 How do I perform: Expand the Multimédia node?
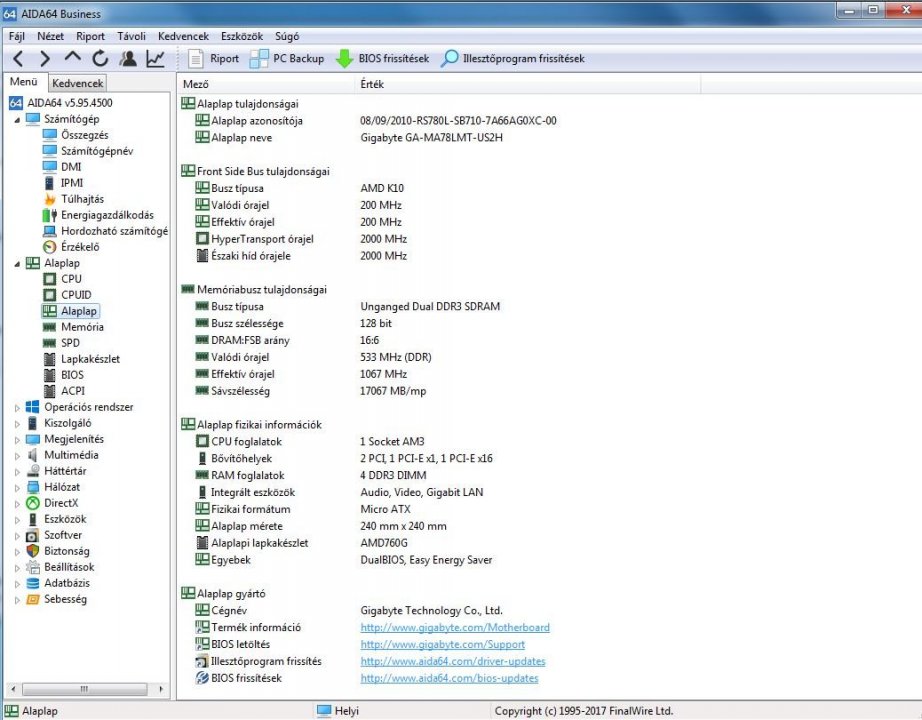point(17,455)
